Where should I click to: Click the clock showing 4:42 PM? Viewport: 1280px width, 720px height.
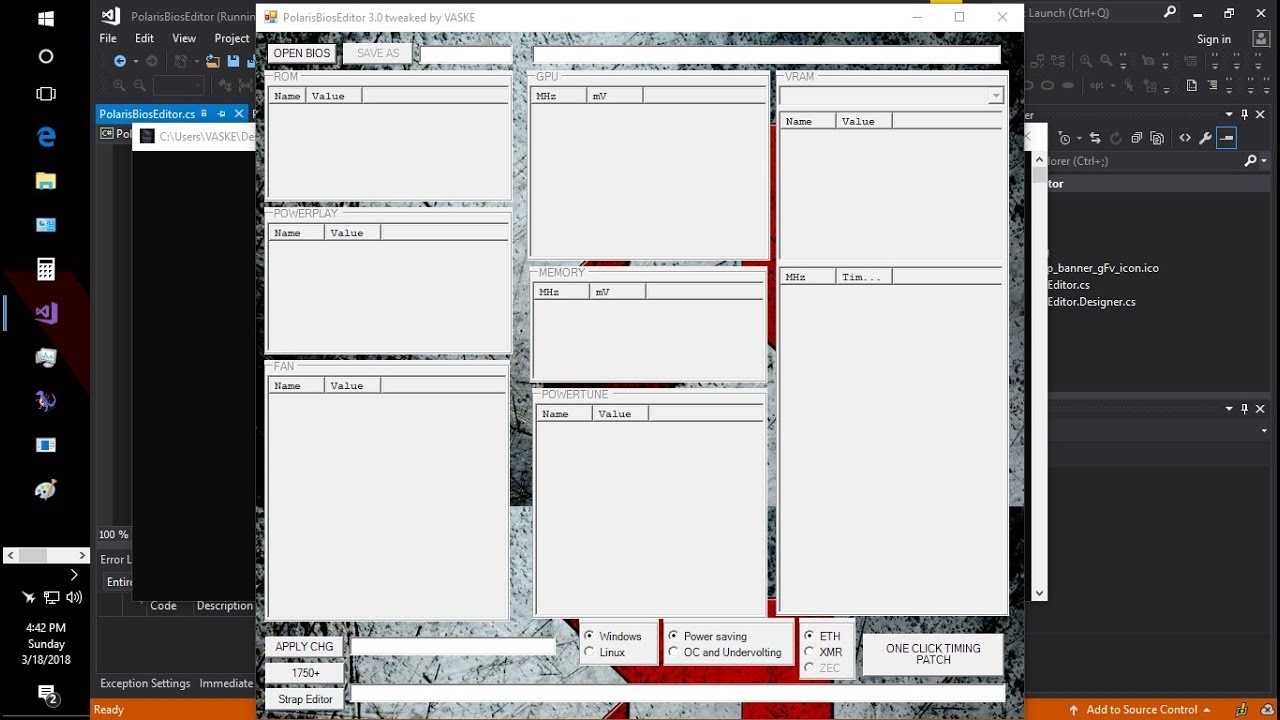(x=46, y=628)
